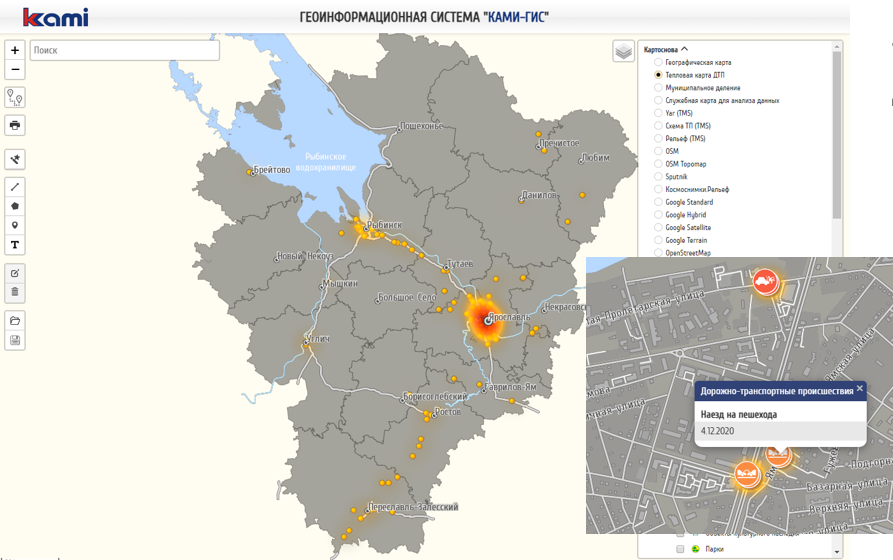Focus the Поиск search field
This screenshot has height=560, width=893.
click(x=125, y=50)
